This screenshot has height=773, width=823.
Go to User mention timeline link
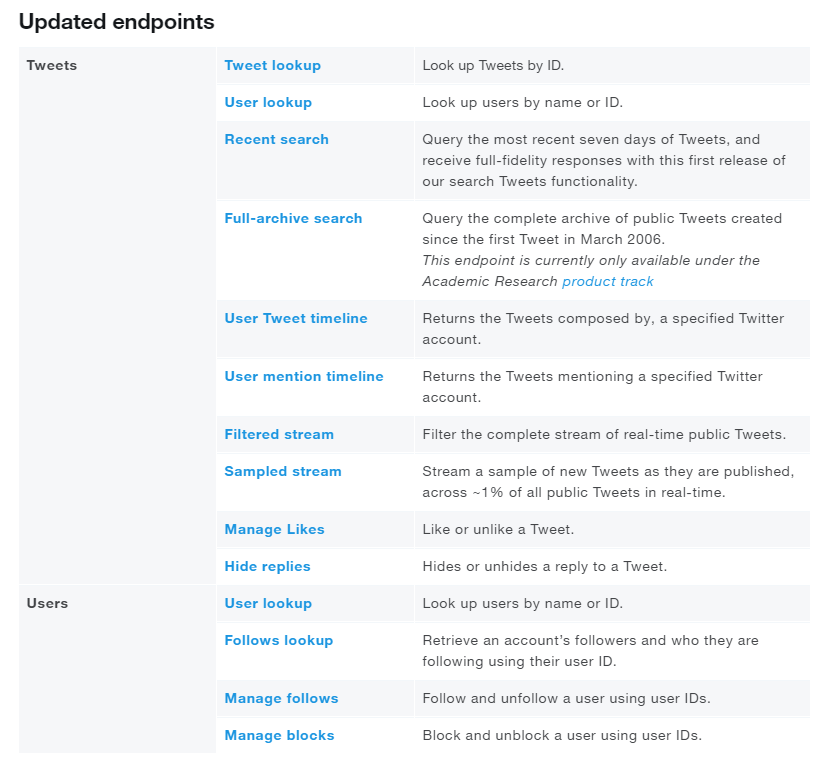(304, 377)
